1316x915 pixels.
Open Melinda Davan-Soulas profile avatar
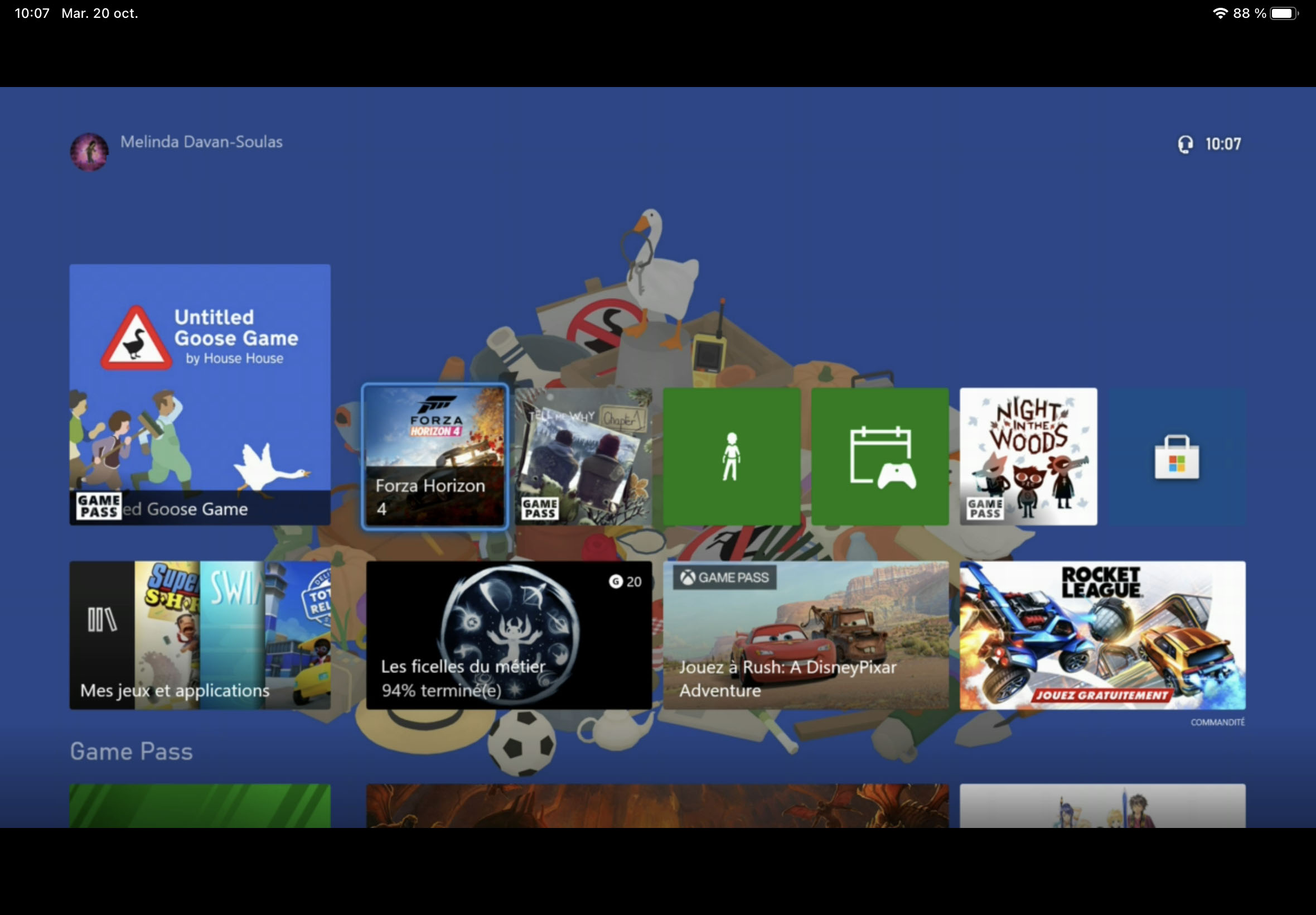[89, 151]
